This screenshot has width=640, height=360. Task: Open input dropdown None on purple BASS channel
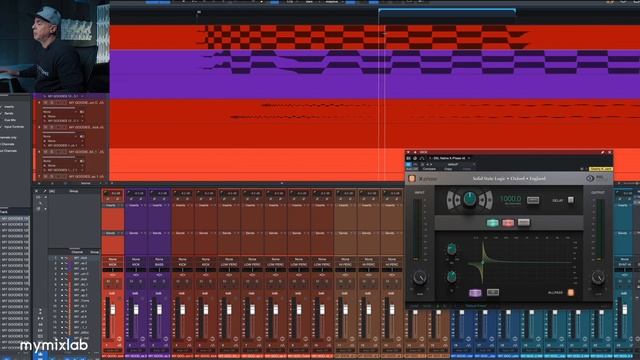[x=159, y=259]
